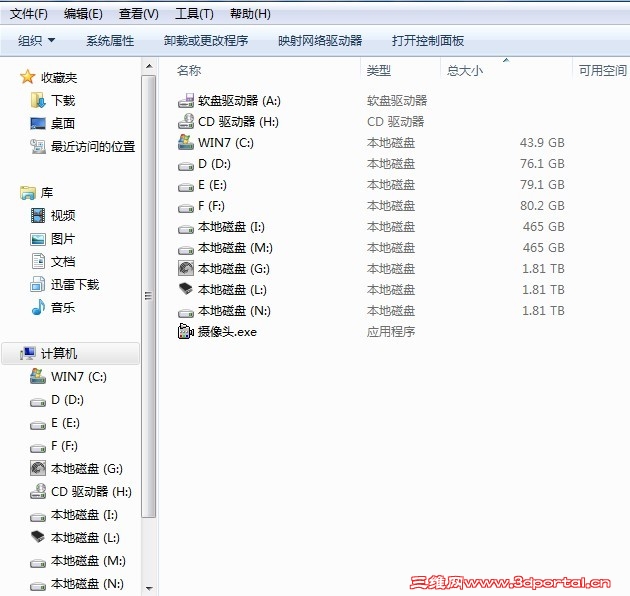Select the 计算机 icon in navigation pane
630x596 pixels.
[28, 353]
